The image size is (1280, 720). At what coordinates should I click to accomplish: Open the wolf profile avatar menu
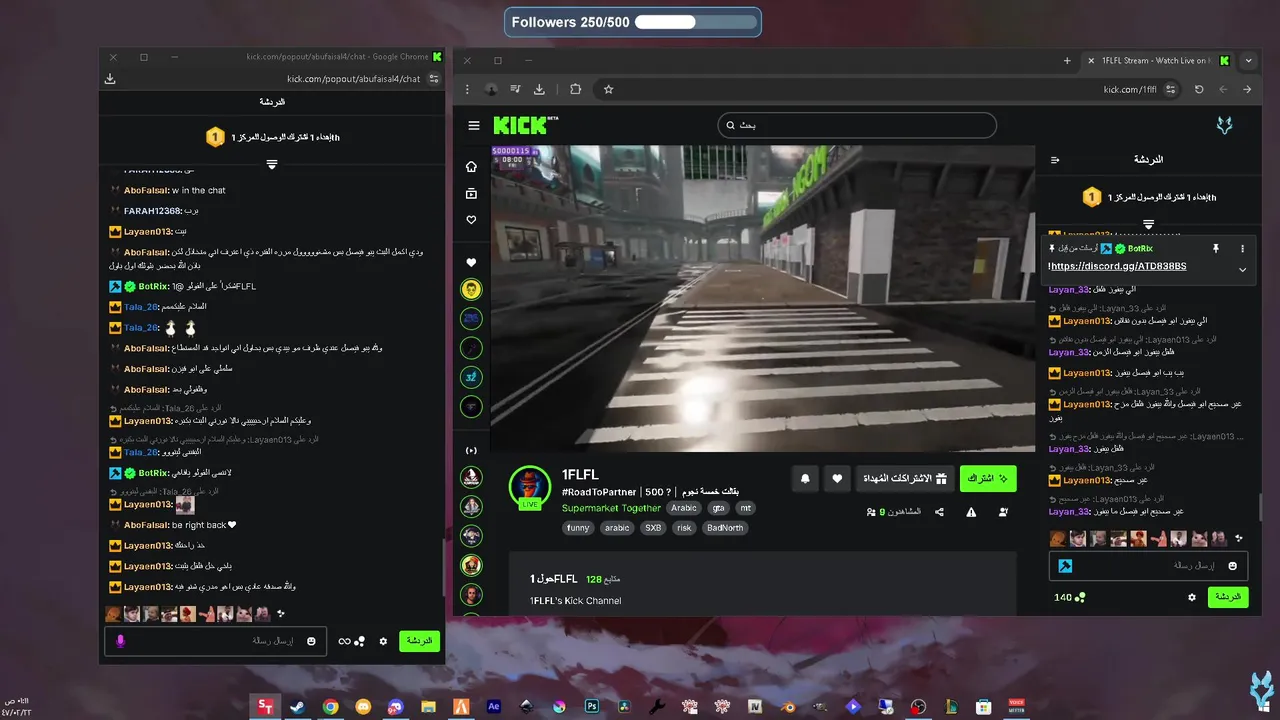(x=1224, y=125)
